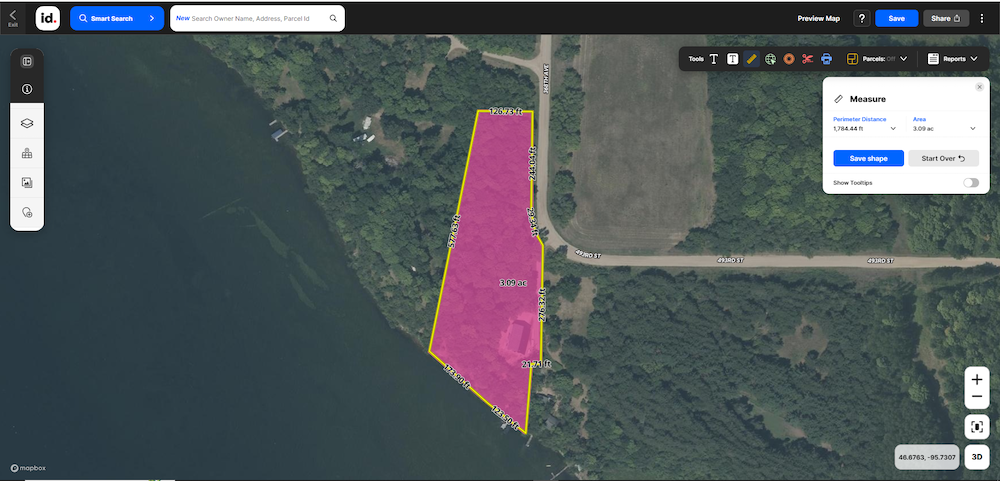The height and width of the screenshot is (481, 1000).
Task: Switch to 3D map view
Action: (976, 457)
